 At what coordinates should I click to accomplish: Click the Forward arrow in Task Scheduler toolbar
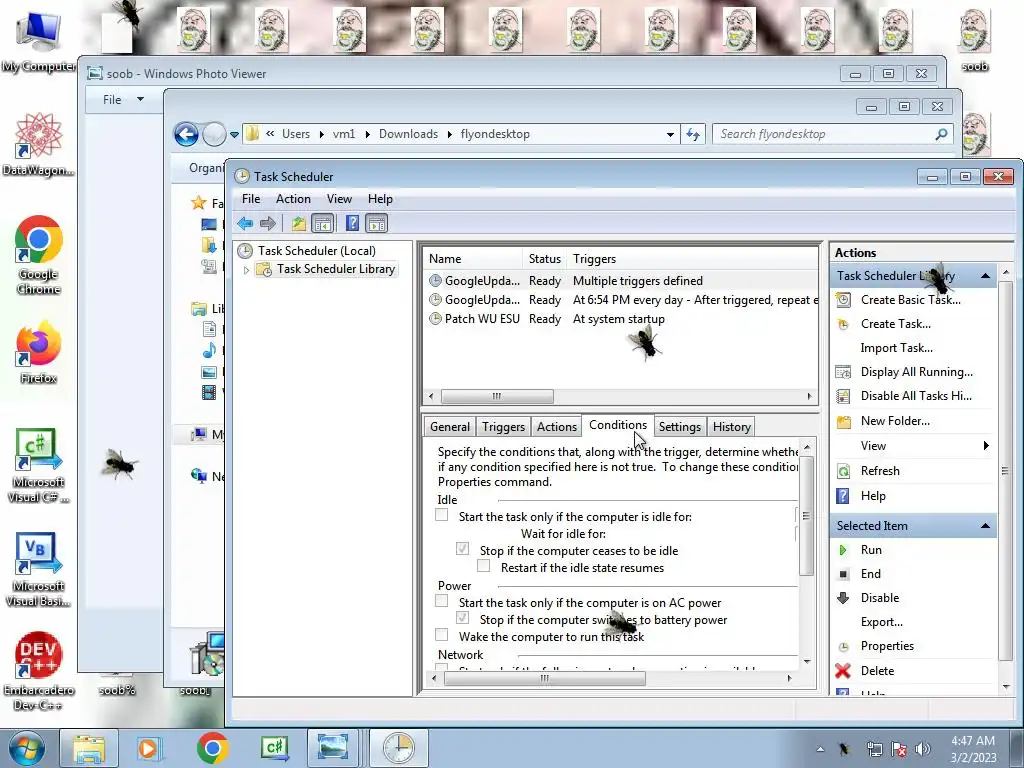(x=268, y=224)
